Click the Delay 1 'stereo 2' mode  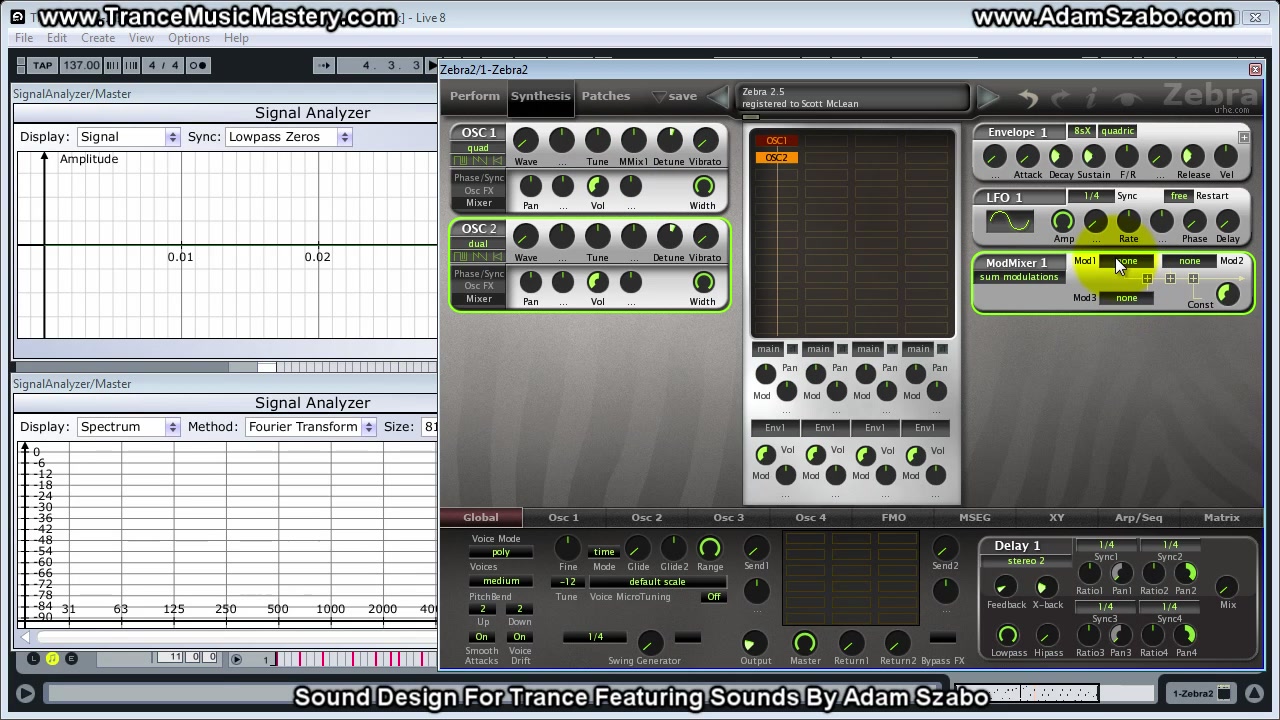(x=1026, y=561)
